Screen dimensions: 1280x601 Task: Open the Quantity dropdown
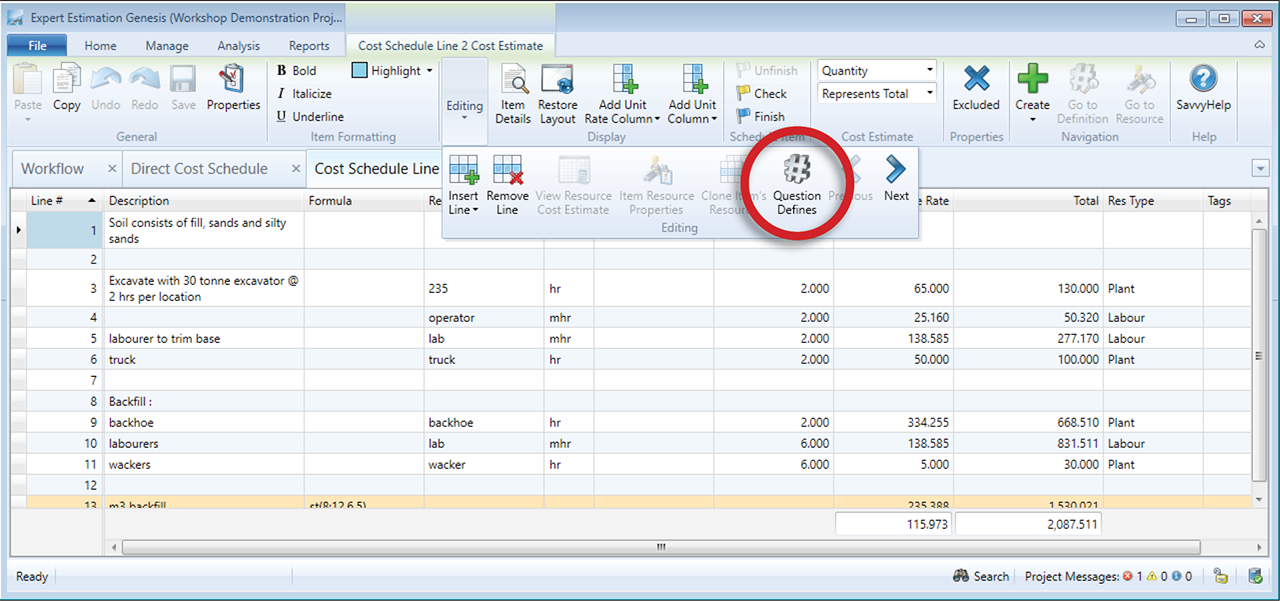coord(930,71)
